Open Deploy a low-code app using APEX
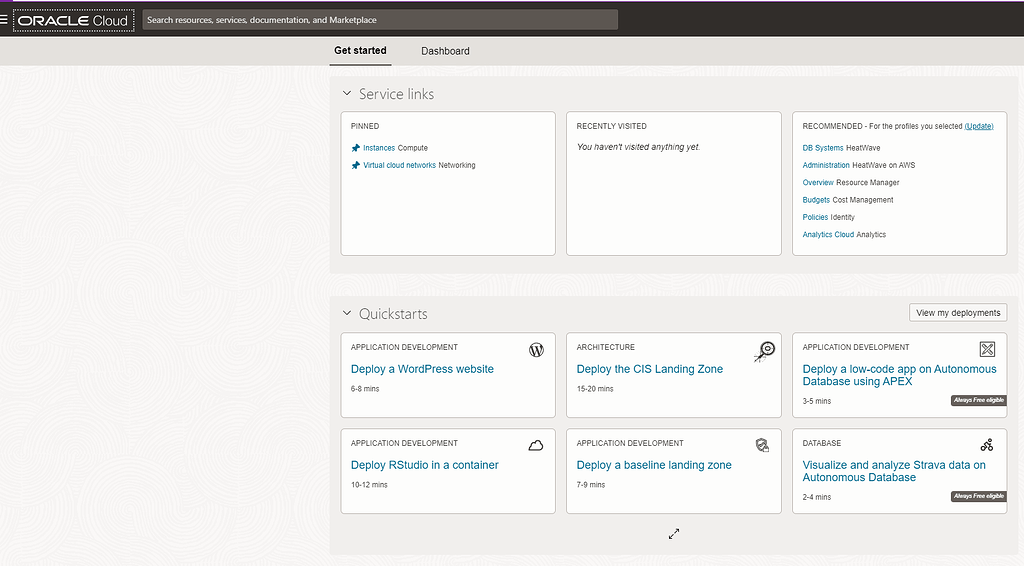The width and height of the screenshot is (1024, 566). pos(899,375)
